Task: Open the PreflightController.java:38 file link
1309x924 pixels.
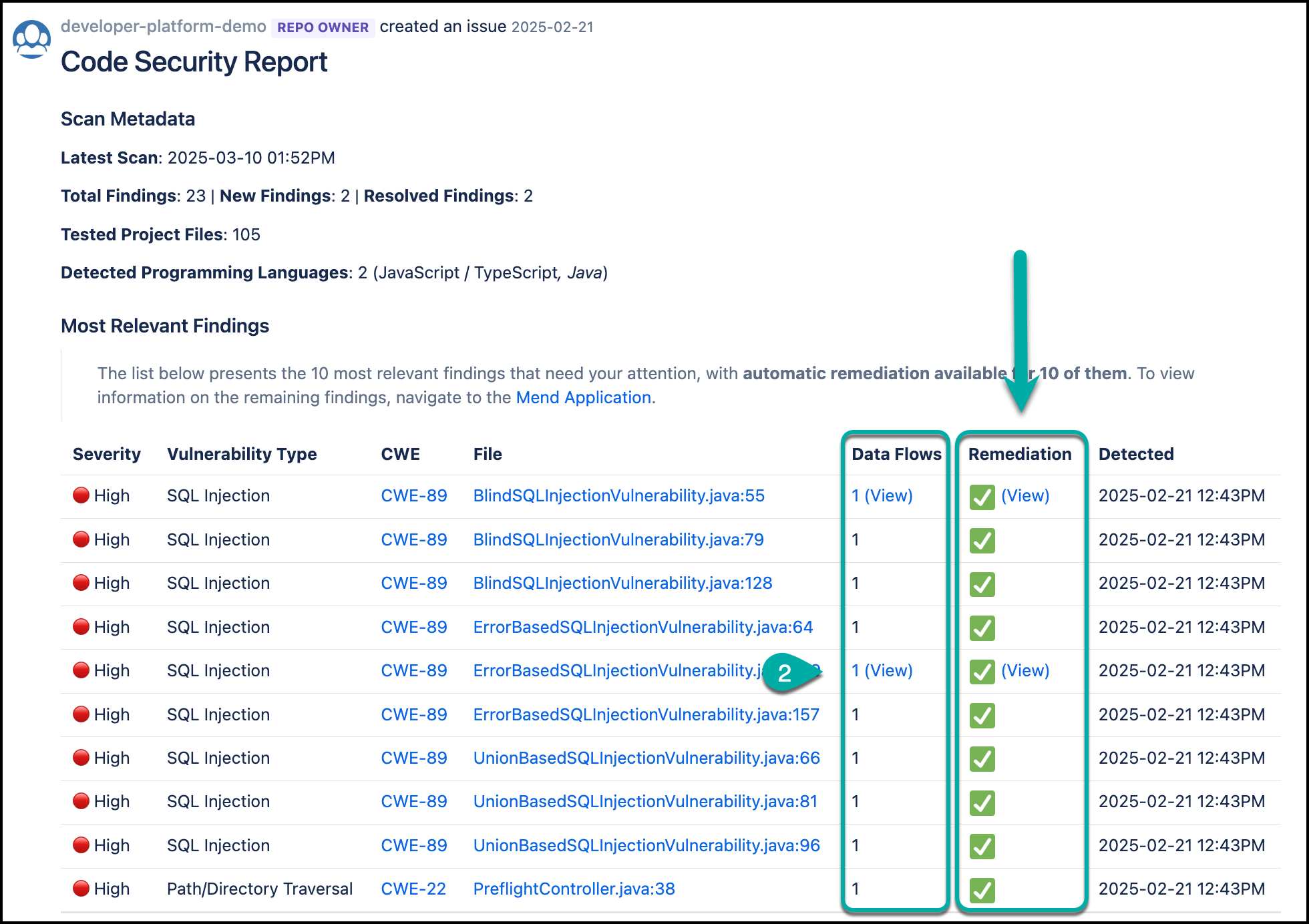Action: point(574,889)
